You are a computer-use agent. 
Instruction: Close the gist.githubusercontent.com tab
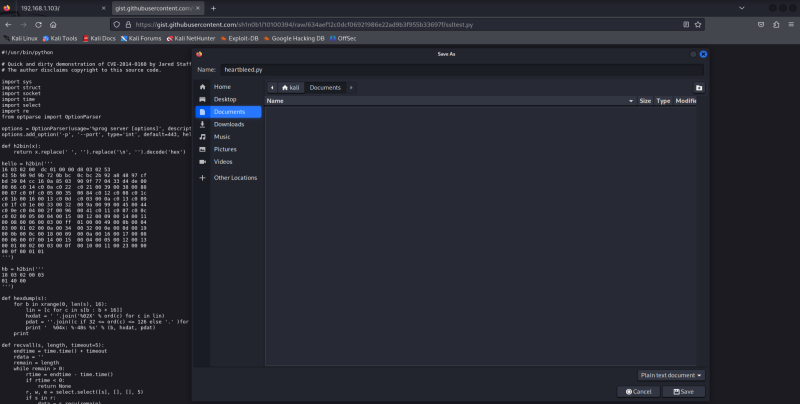[x=198, y=8]
